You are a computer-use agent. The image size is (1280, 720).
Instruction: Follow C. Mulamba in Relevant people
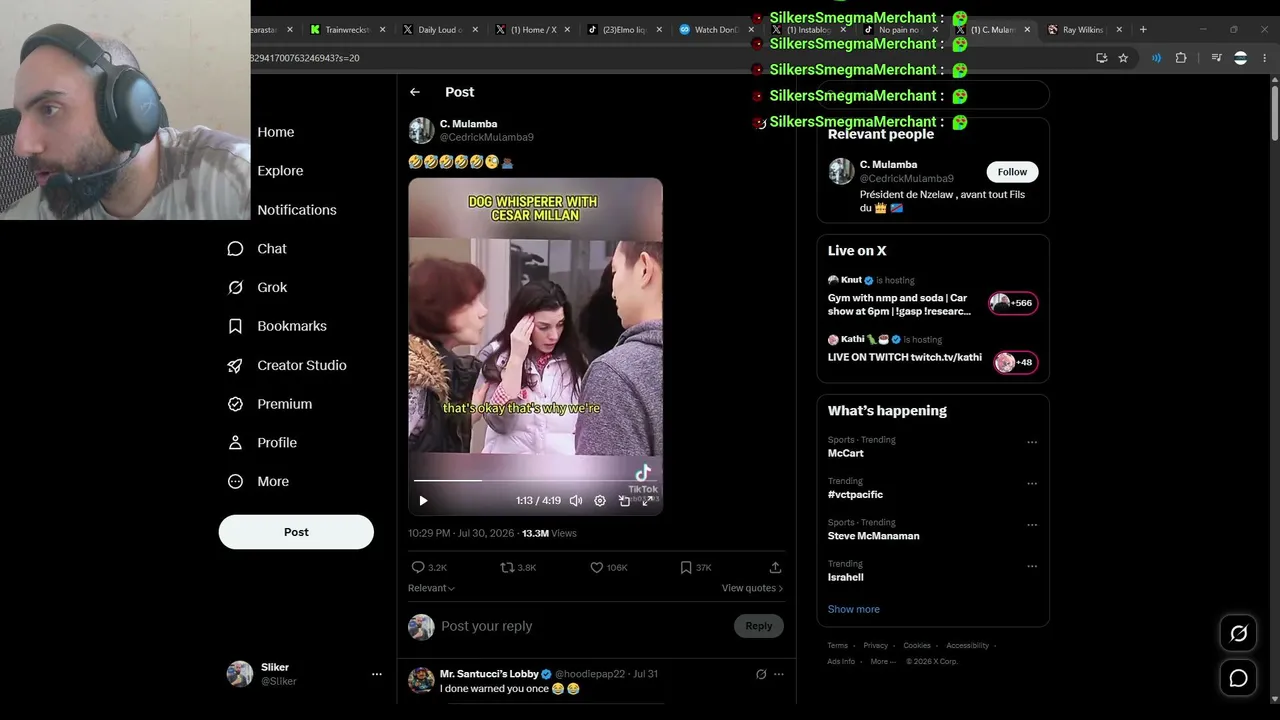click(1012, 172)
